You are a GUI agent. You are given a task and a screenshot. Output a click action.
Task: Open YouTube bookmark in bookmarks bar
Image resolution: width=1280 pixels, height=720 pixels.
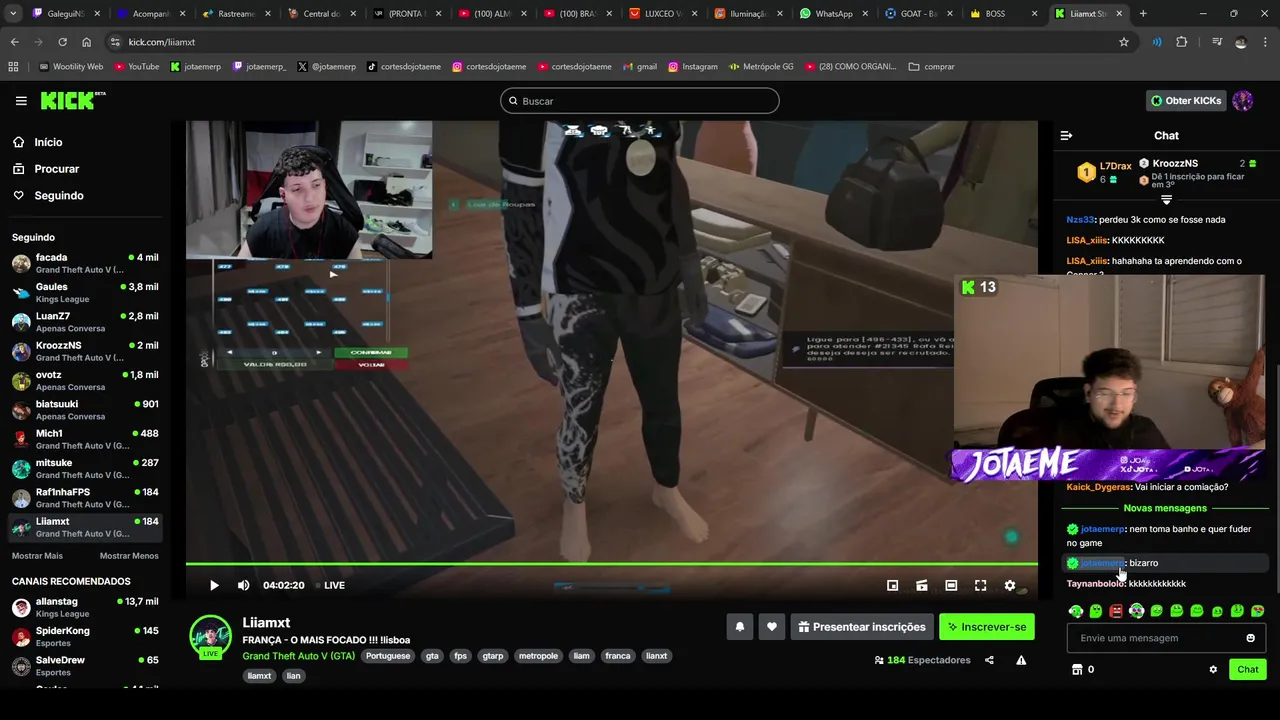coord(137,67)
